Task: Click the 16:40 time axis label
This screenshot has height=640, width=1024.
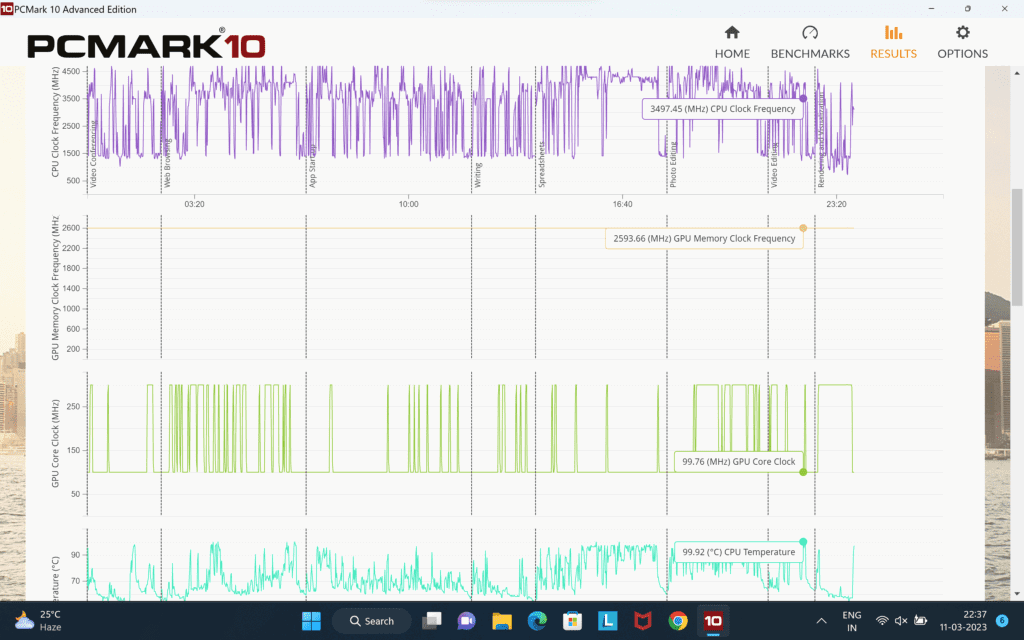Action: click(622, 204)
